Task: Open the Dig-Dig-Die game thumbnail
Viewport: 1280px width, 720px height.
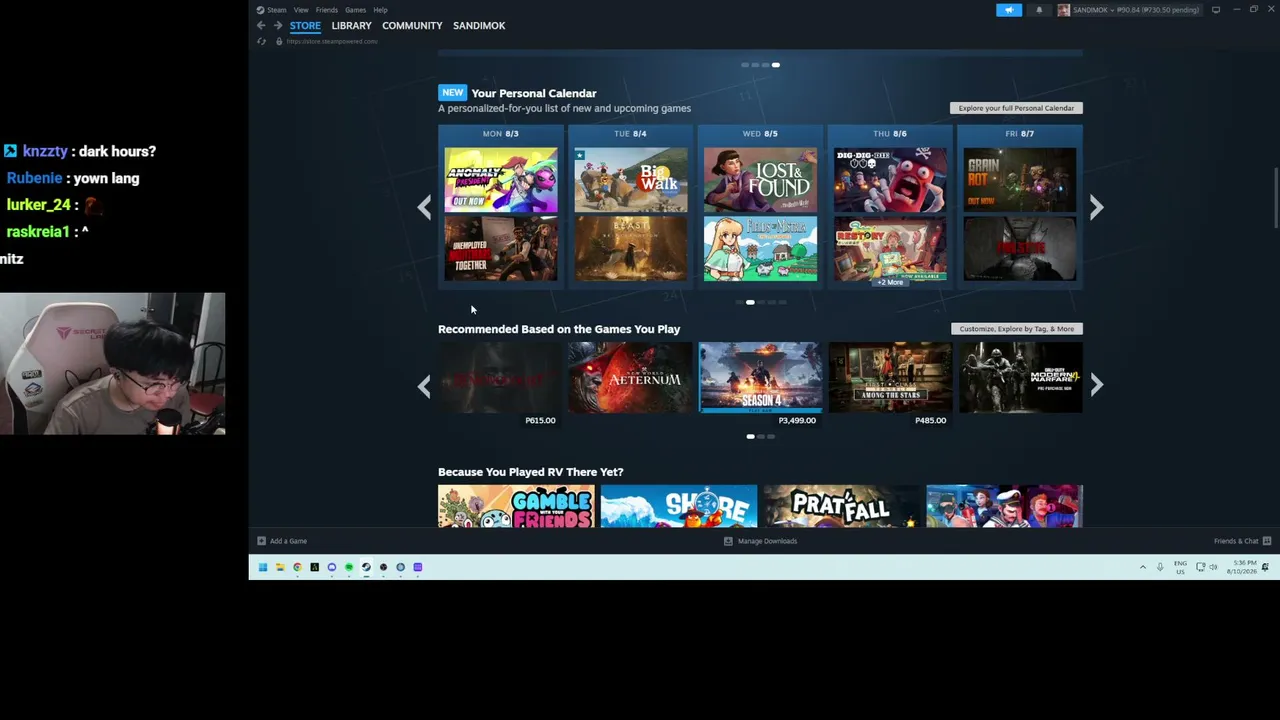Action: (890, 180)
